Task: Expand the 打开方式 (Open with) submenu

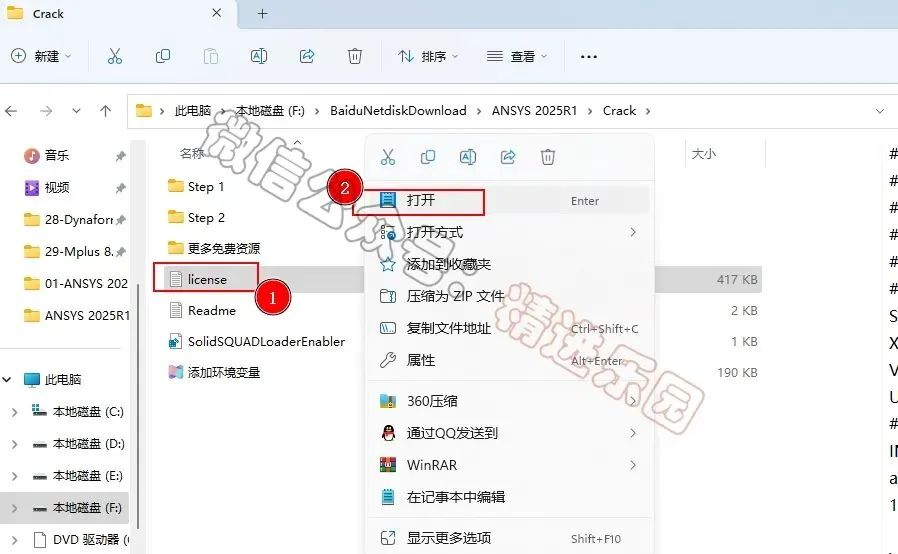Action: (509, 232)
